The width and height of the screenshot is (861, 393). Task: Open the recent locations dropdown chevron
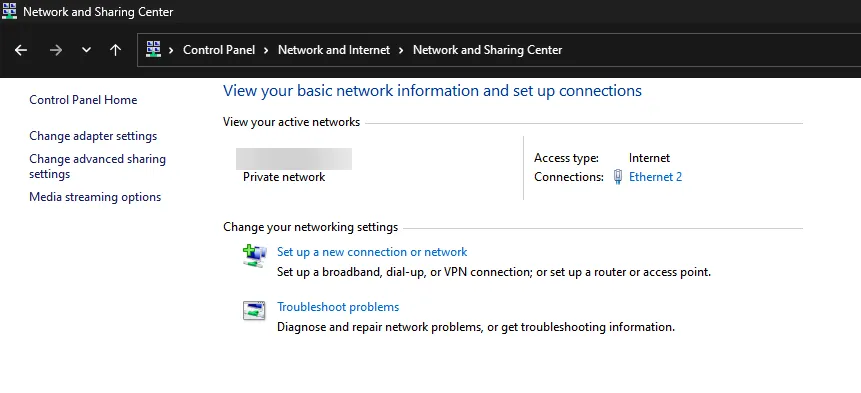[86, 50]
